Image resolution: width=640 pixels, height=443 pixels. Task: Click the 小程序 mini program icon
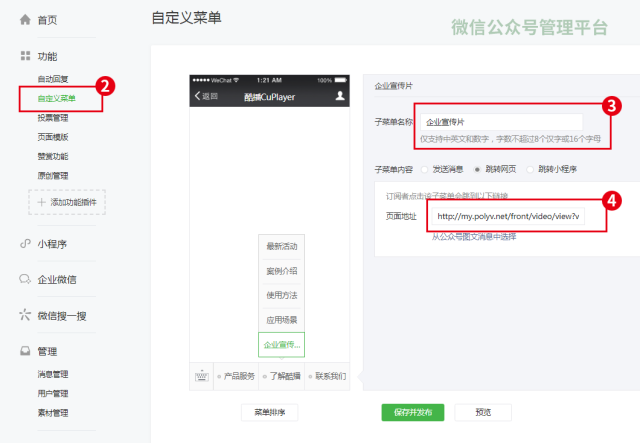25,243
